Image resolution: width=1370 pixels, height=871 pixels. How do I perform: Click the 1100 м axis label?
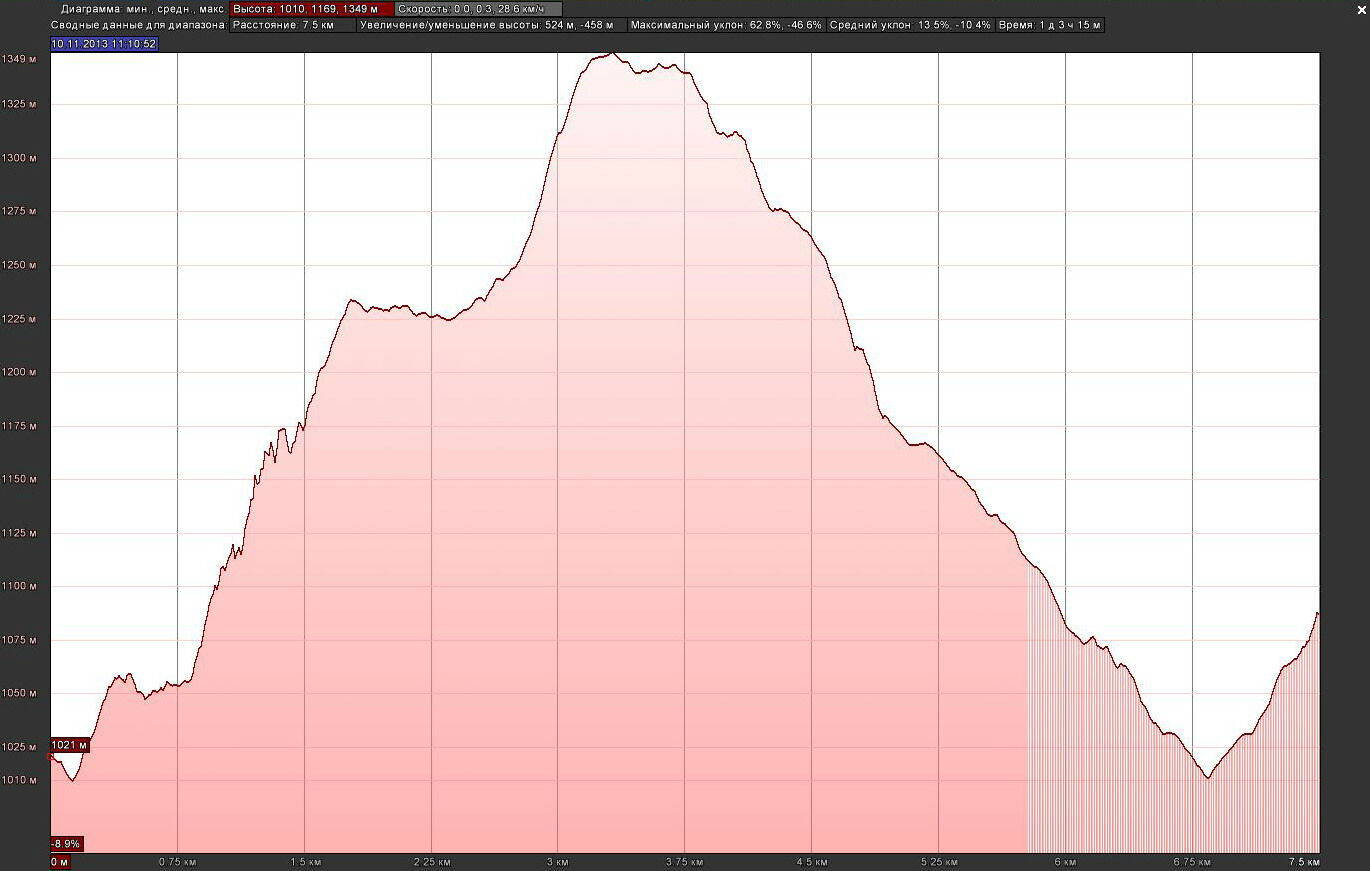[19, 587]
